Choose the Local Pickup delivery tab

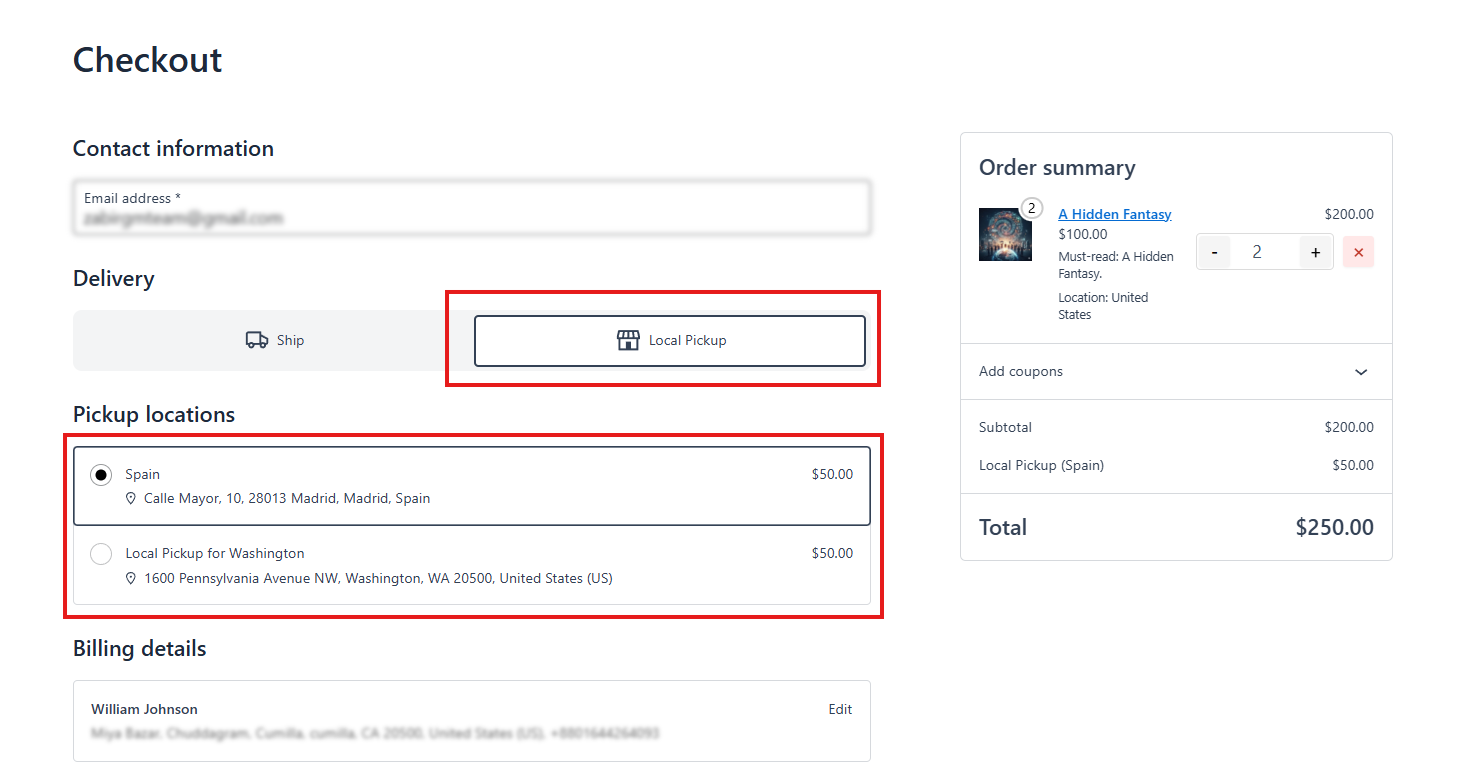point(669,340)
